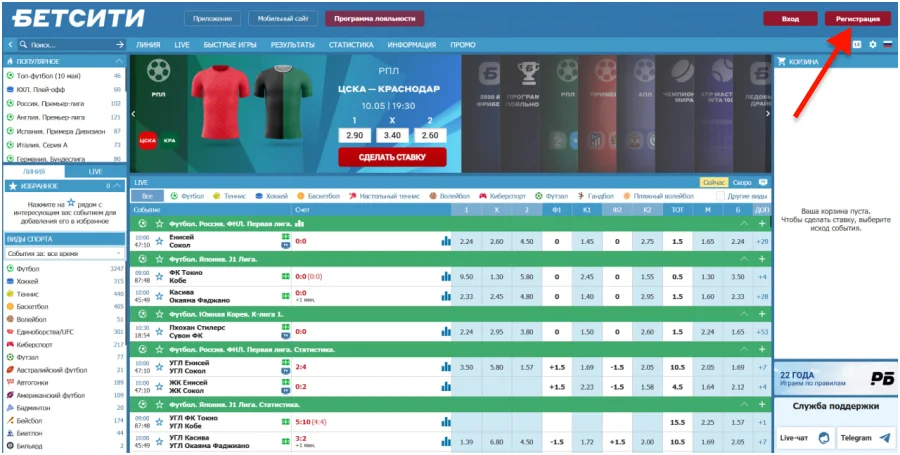The width and height of the screenshot is (900, 455).
Task: Open the ИНФОРМАЦИЯ menu
Action: click(412, 45)
